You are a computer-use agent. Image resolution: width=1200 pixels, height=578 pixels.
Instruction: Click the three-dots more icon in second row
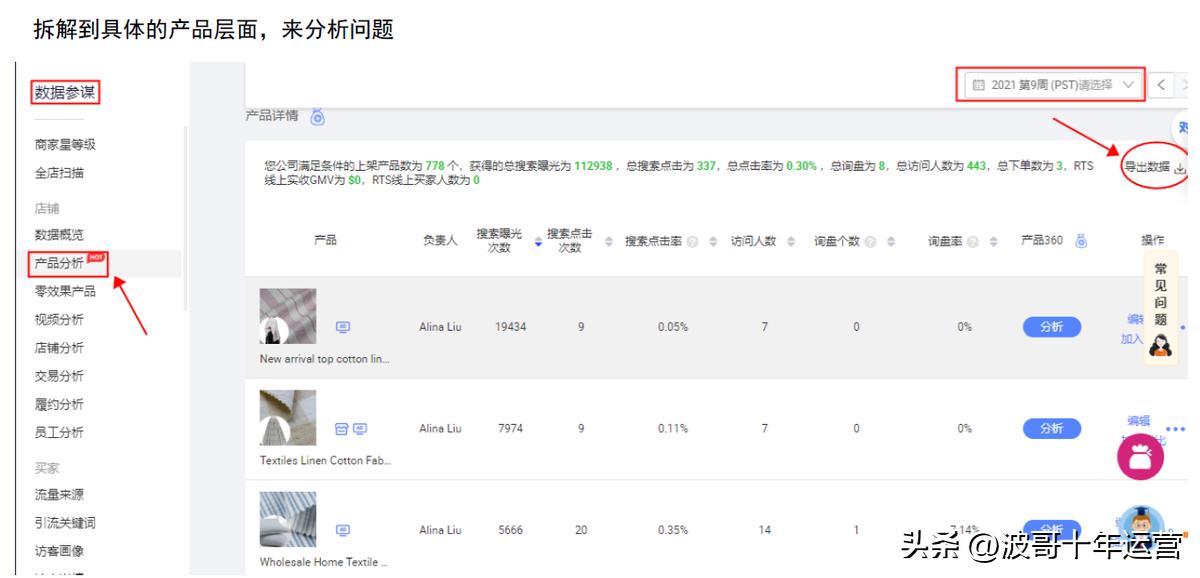tap(1175, 430)
